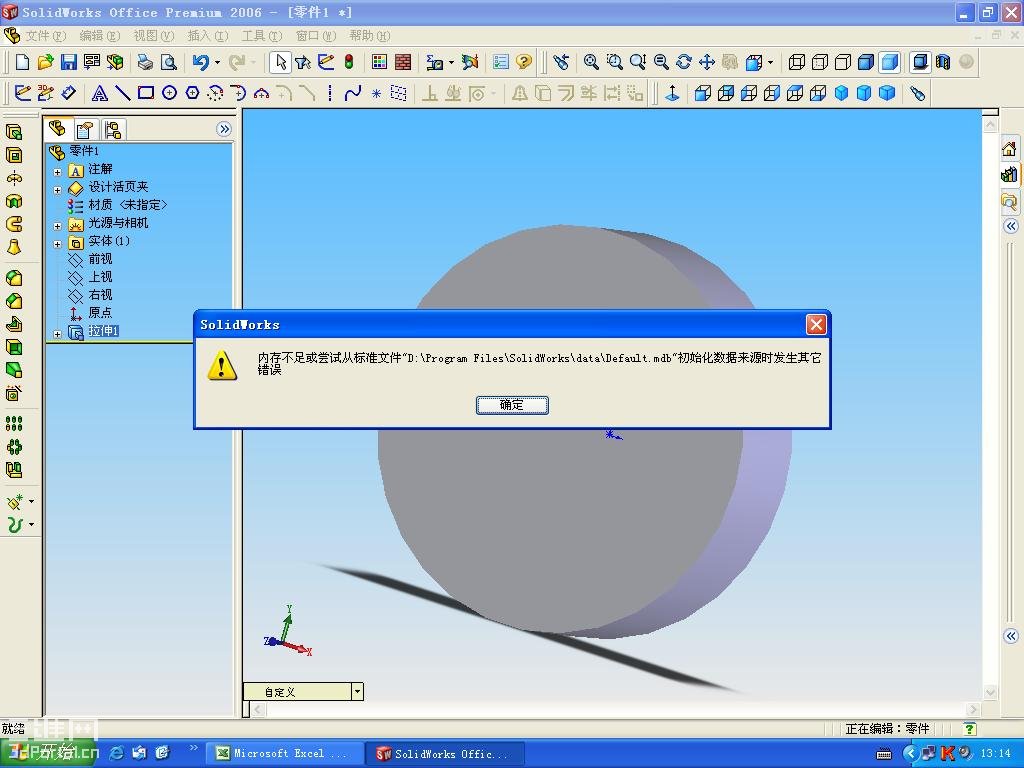Viewport: 1024px width, 768px height.
Task: Click the Undo arrow icon
Action: [x=200, y=62]
